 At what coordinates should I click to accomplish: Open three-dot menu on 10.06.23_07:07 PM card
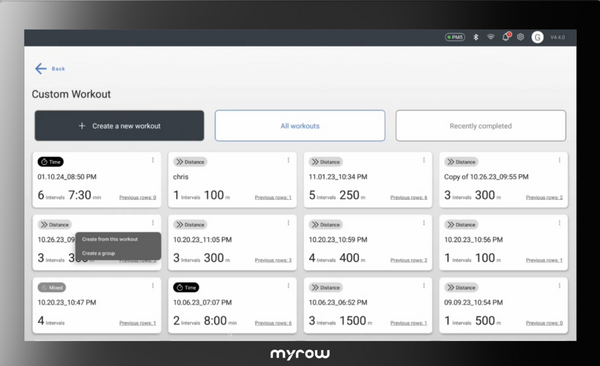point(288,286)
